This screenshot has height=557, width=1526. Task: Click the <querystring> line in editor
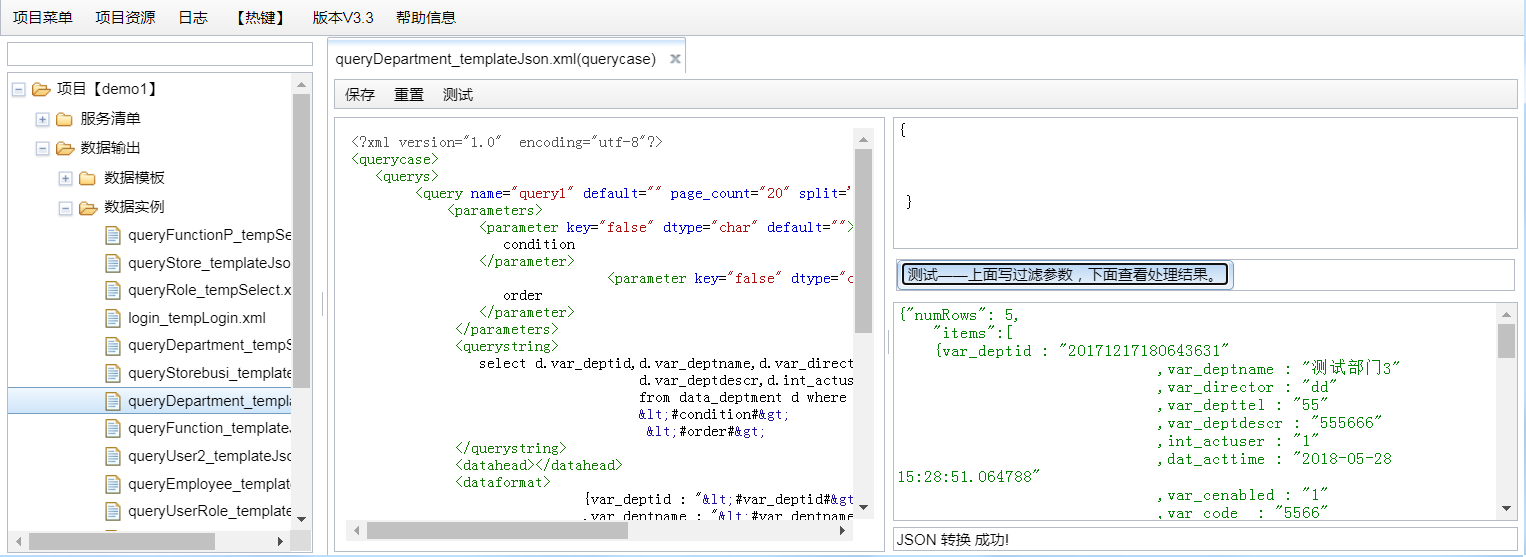point(507,346)
